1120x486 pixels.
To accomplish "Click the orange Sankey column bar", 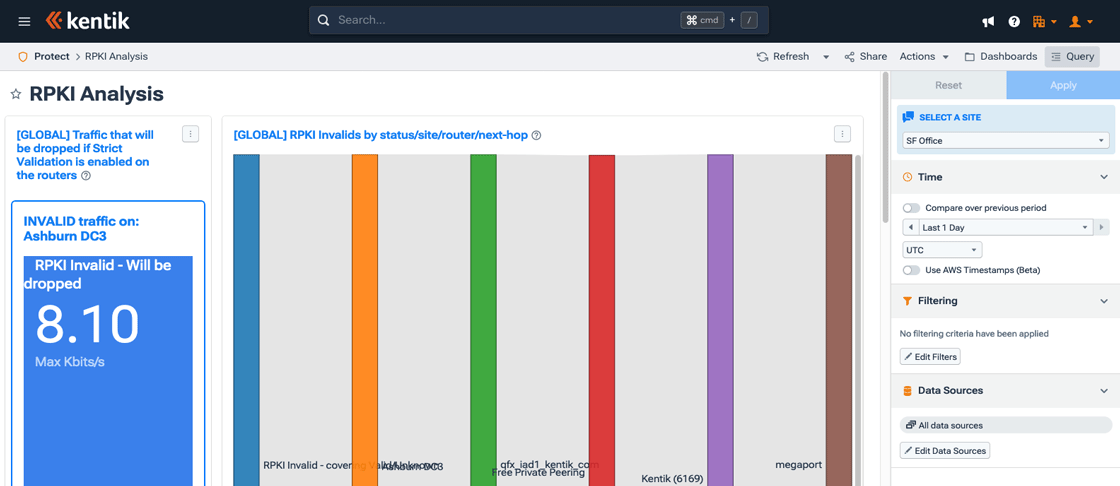I will pos(364,320).
